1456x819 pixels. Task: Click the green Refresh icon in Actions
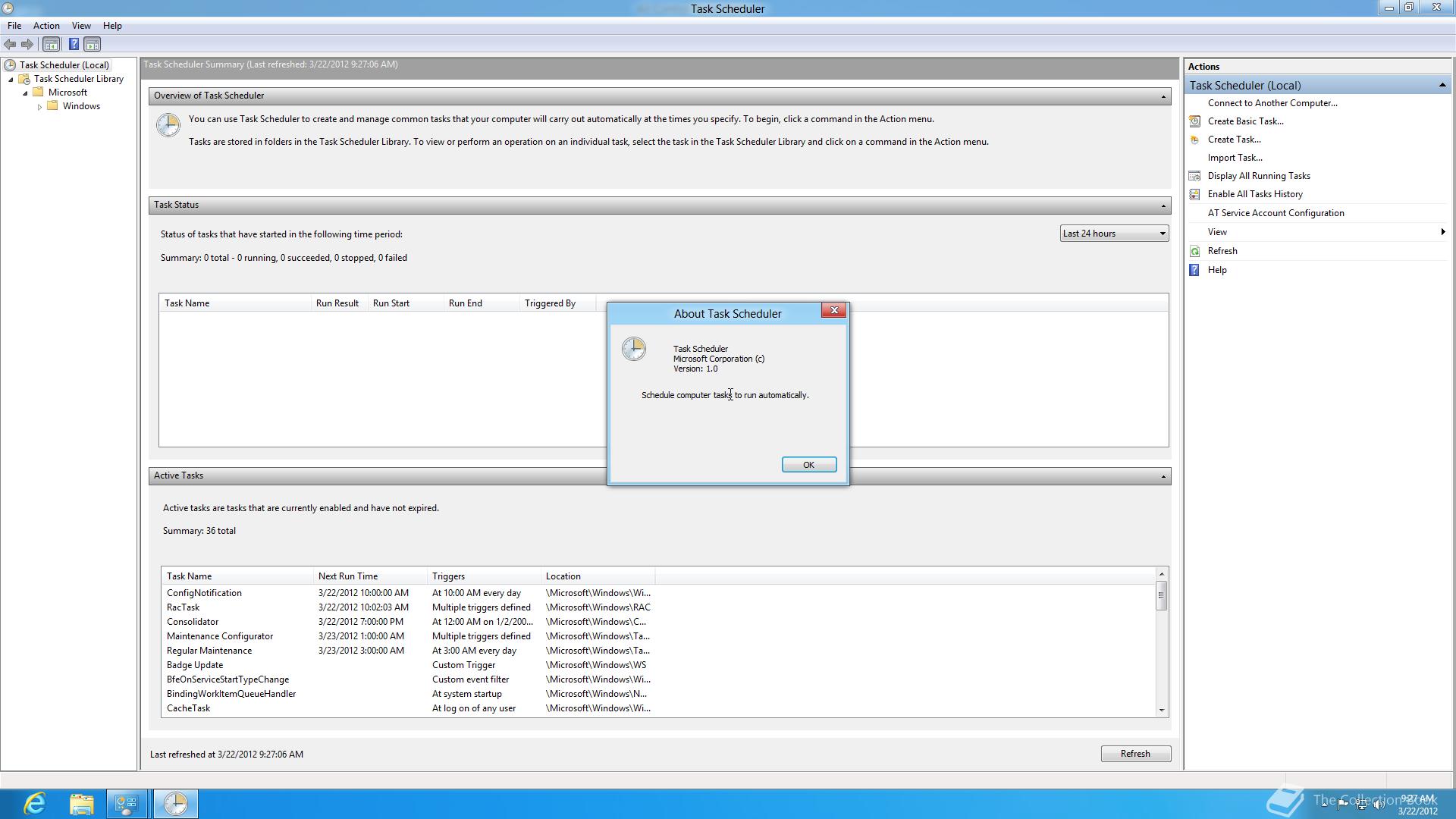(x=1195, y=251)
